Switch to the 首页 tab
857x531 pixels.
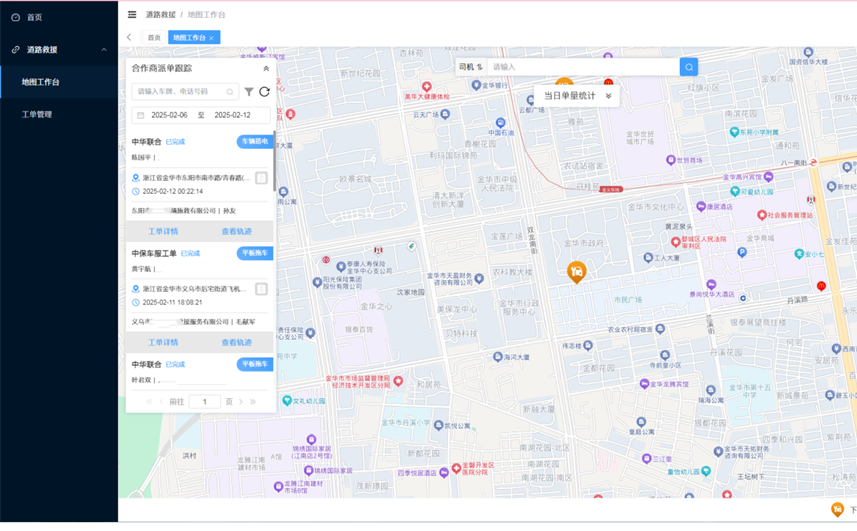click(154, 37)
